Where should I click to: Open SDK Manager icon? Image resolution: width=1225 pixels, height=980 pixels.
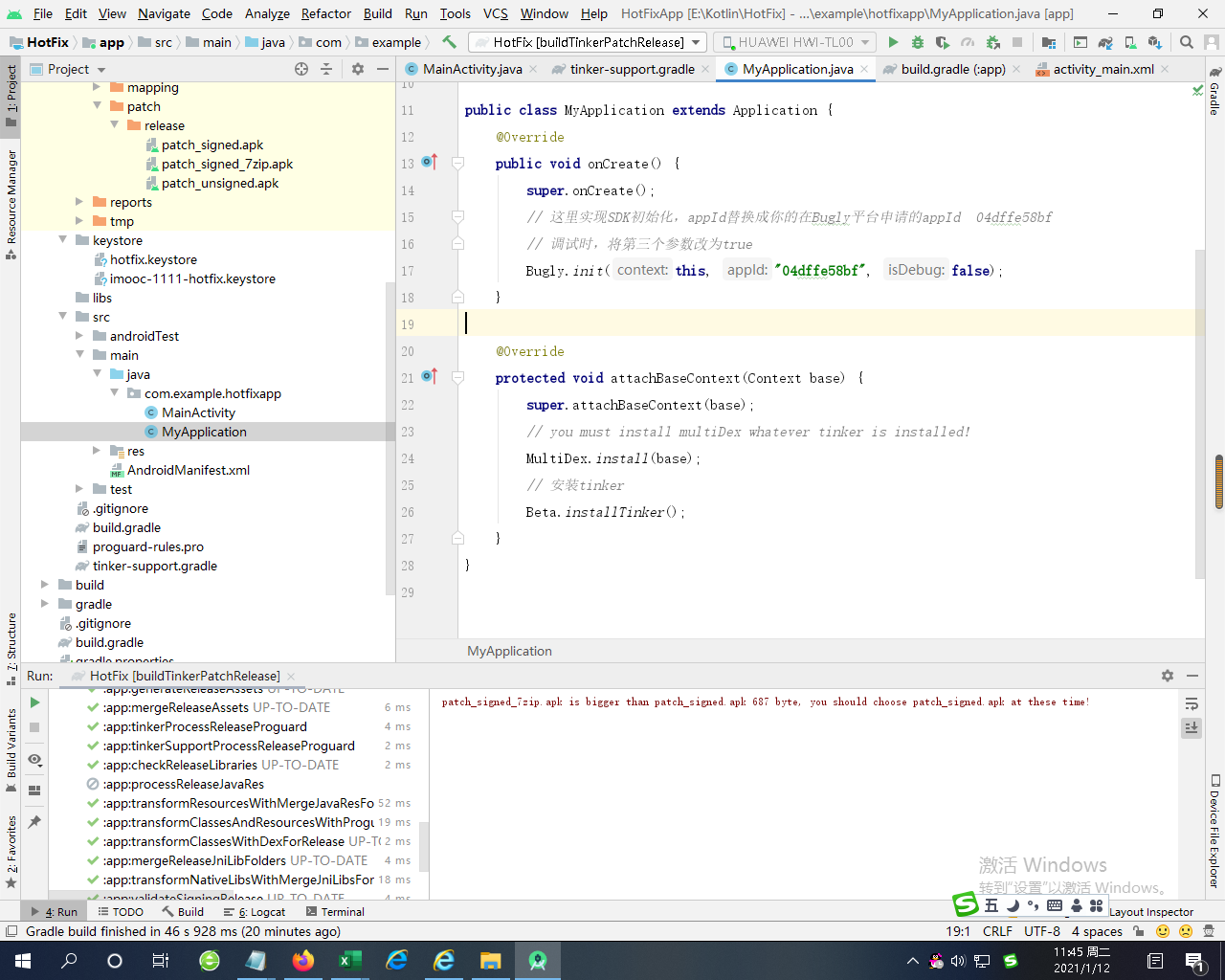pyautogui.click(x=1155, y=42)
